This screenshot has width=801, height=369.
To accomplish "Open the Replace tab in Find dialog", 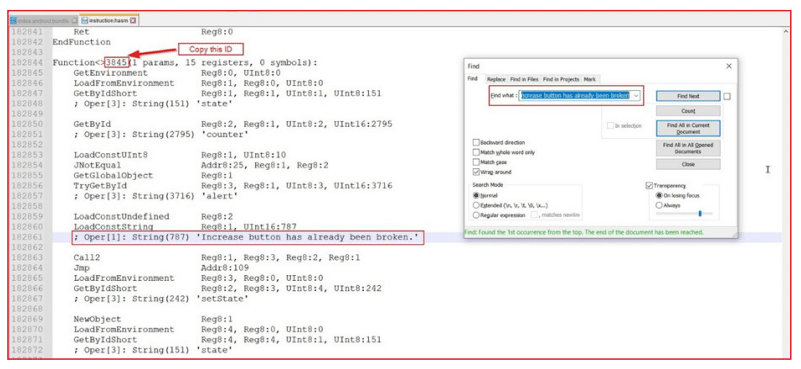I will point(496,79).
